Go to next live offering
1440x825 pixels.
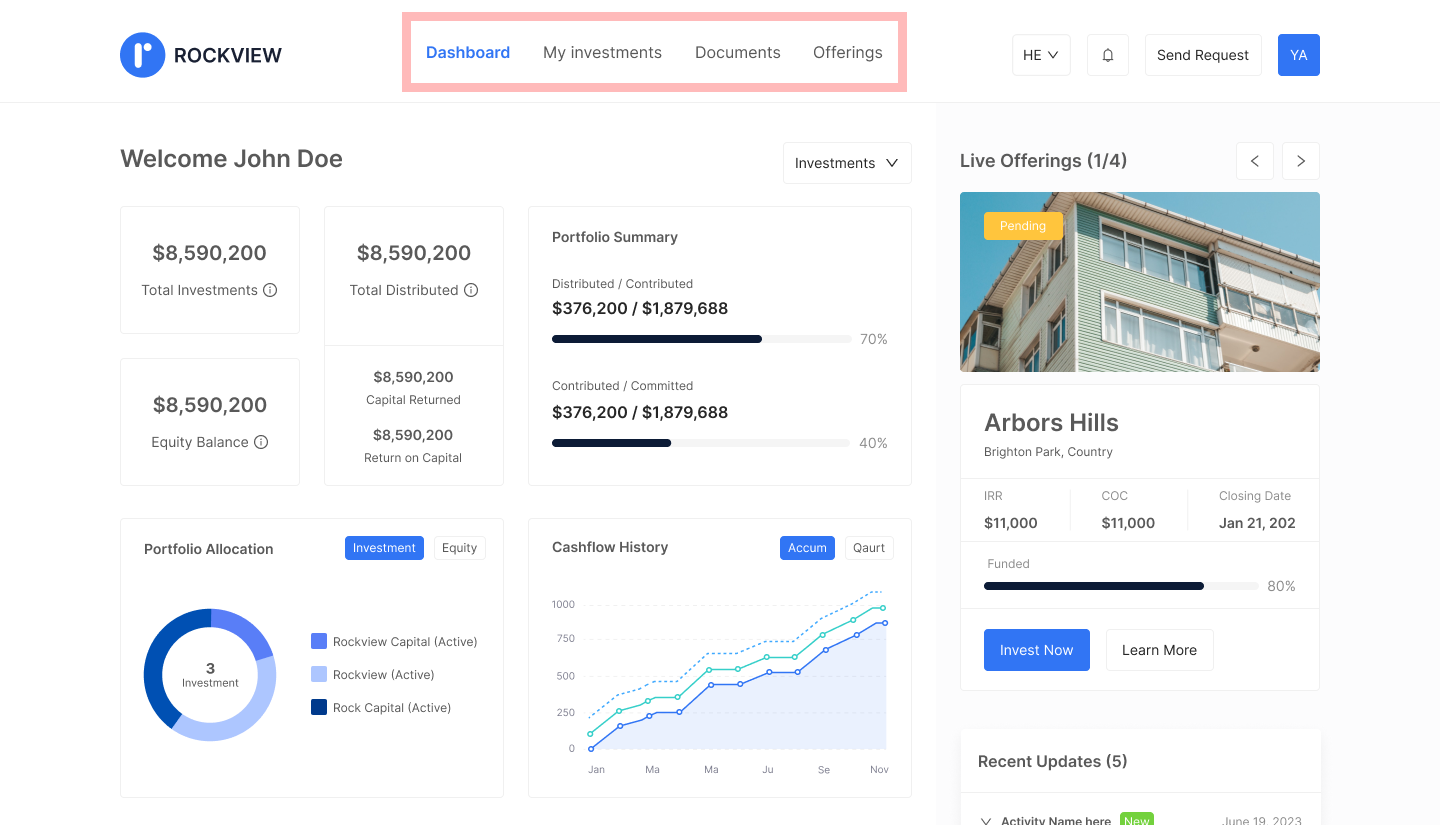click(x=1301, y=161)
